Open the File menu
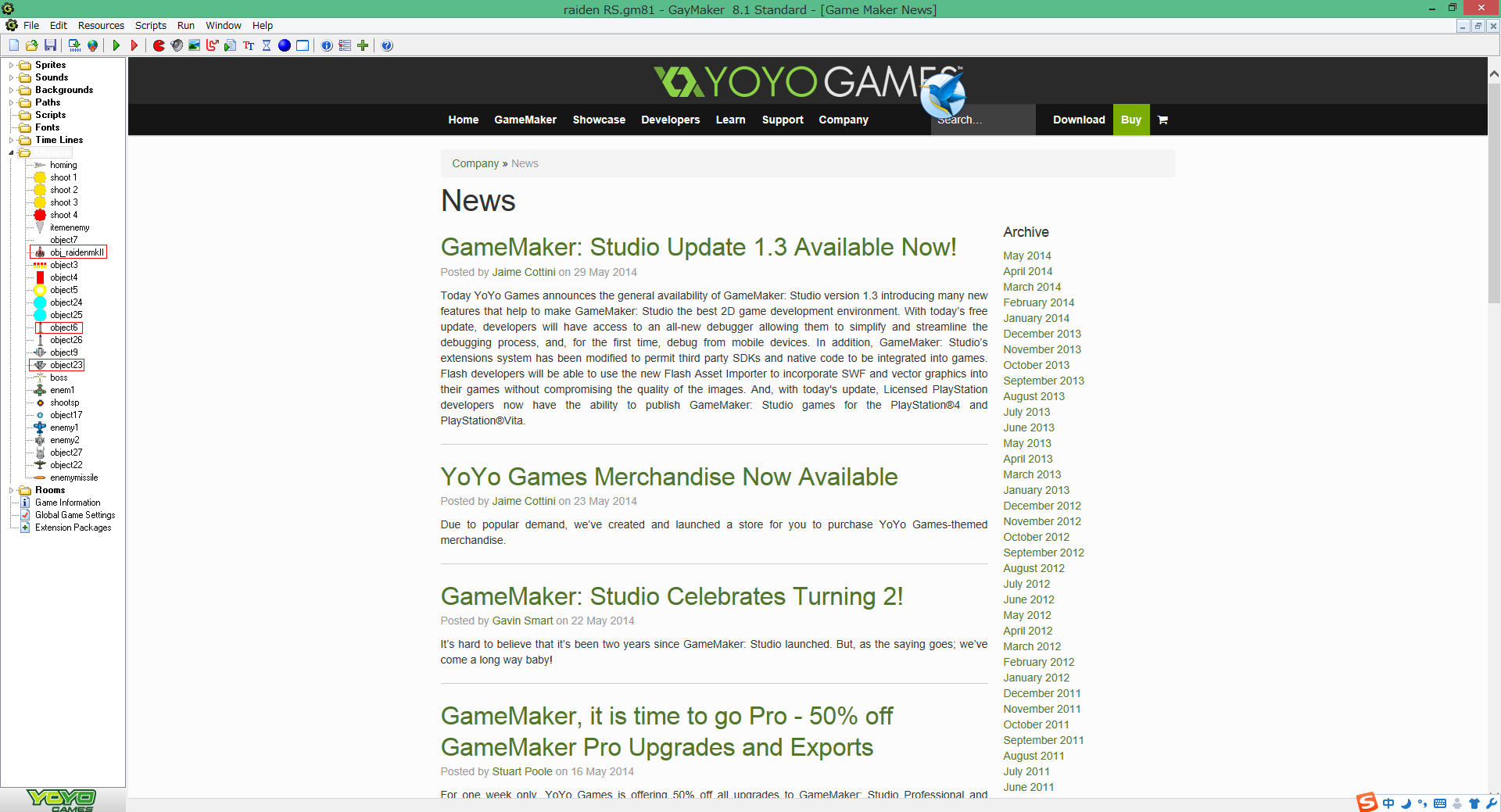This screenshot has height=812, width=1501. point(31,26)
